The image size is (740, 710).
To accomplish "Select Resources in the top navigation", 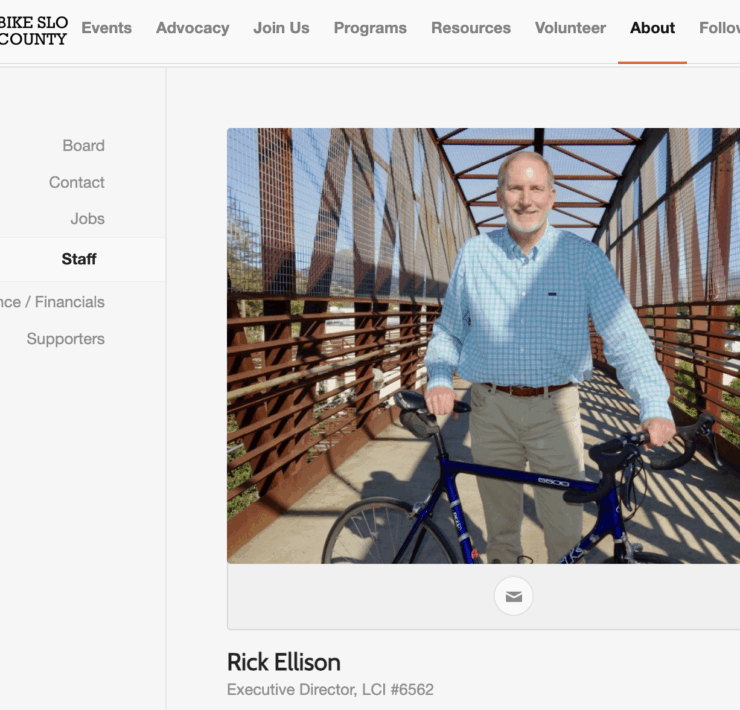I will pyautogui.click(x=471, y=28).
